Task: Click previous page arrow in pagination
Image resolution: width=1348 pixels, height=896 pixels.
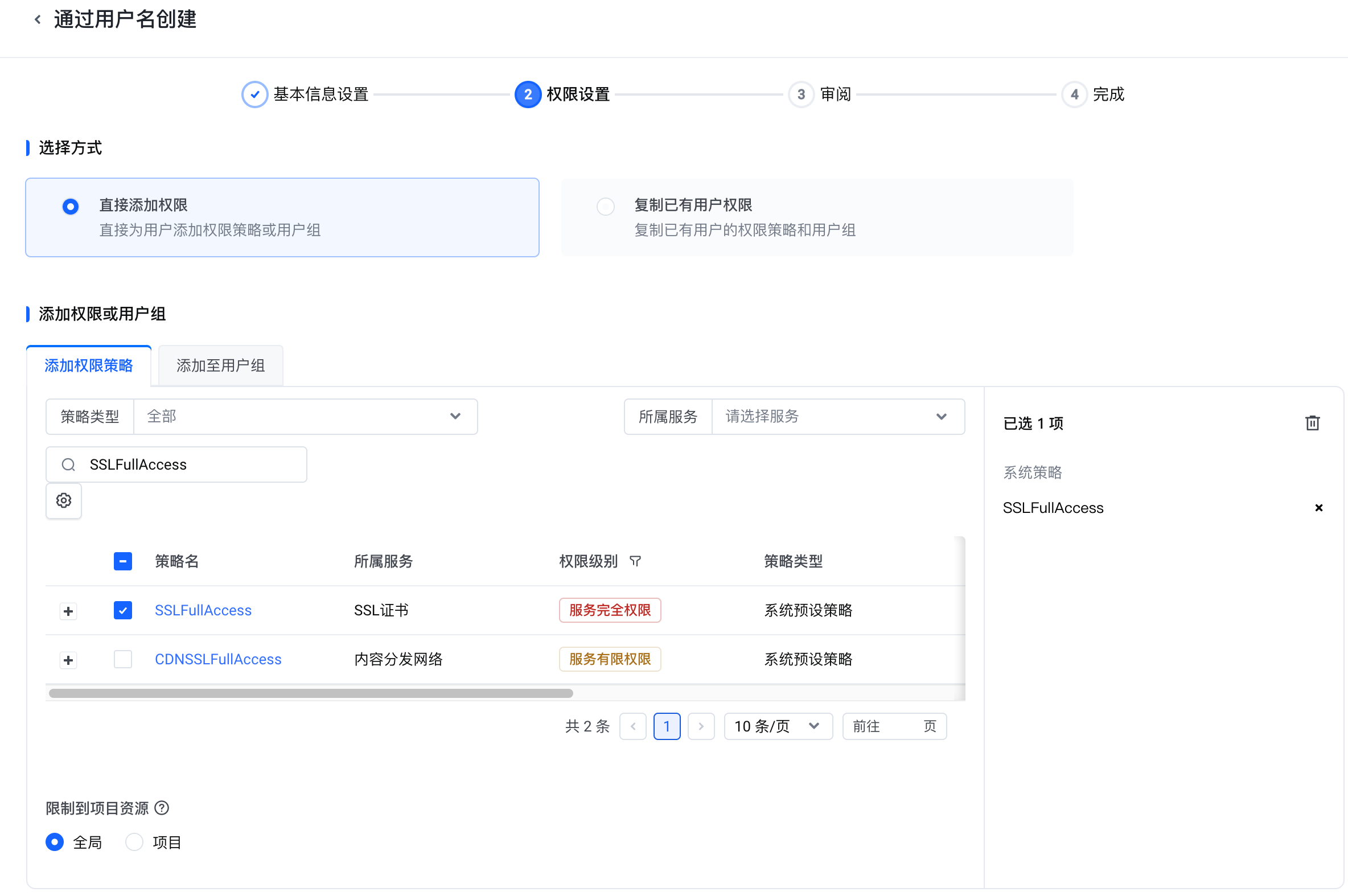Action: (x=632, y=726)
